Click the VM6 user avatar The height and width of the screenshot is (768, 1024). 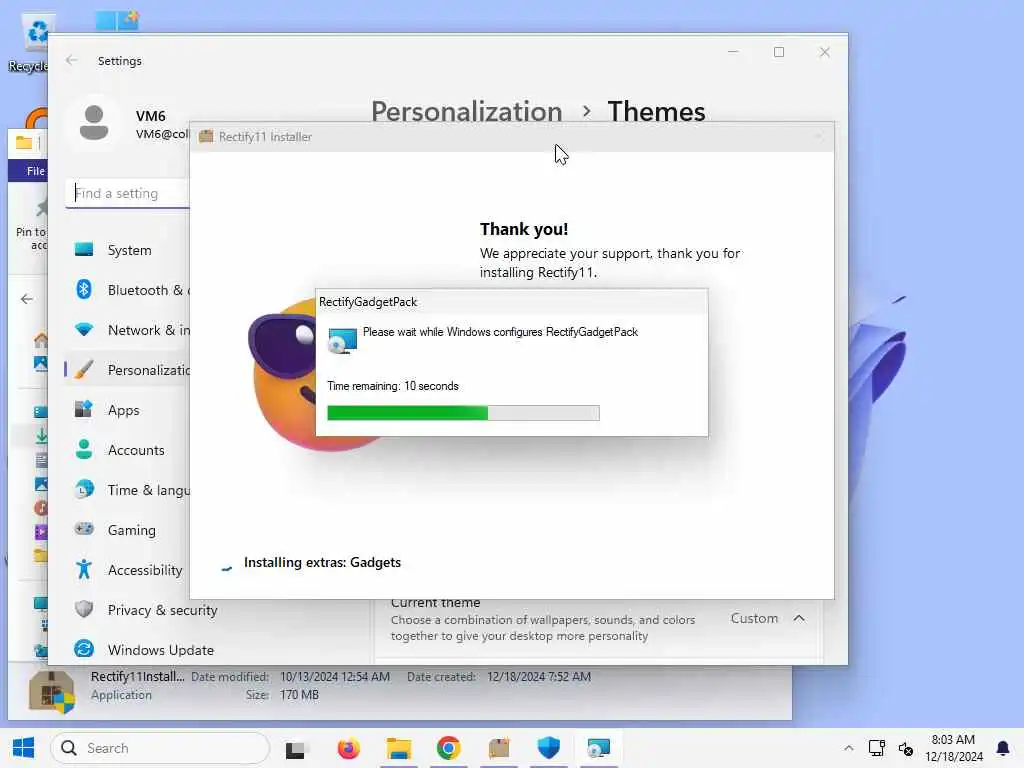94,123
